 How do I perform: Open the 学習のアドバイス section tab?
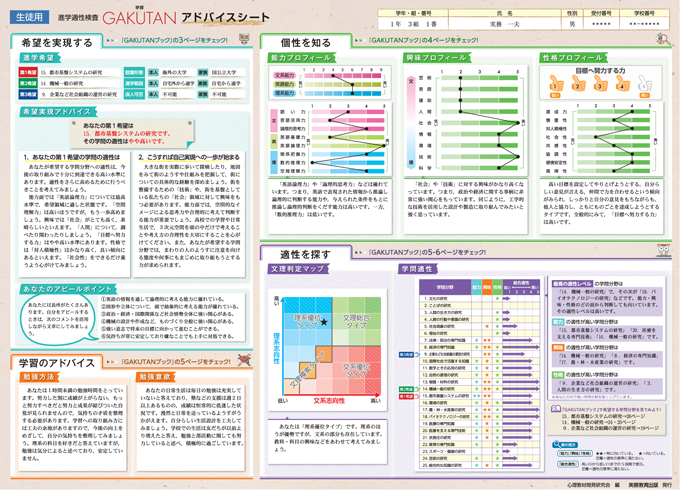57,363
